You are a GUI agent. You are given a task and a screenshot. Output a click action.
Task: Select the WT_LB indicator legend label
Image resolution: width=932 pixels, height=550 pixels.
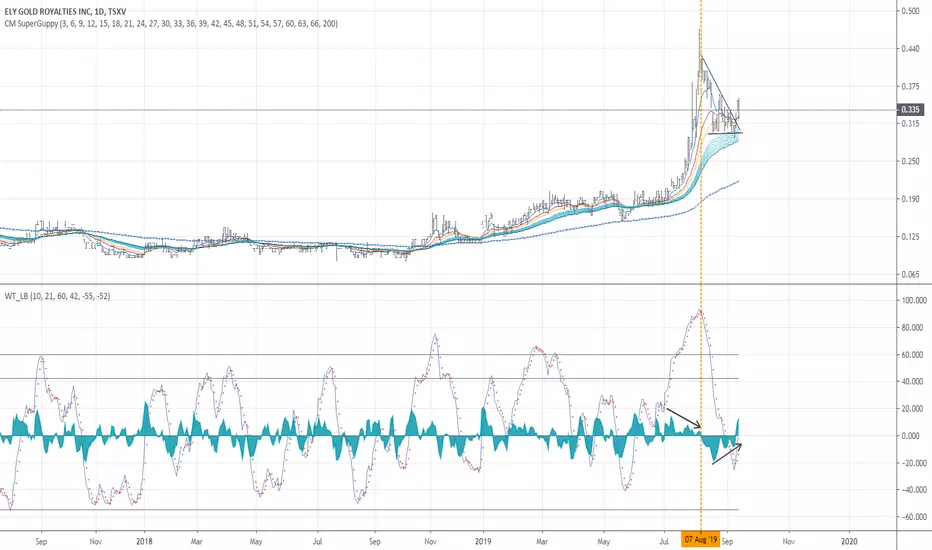click(x=57, y=296)
